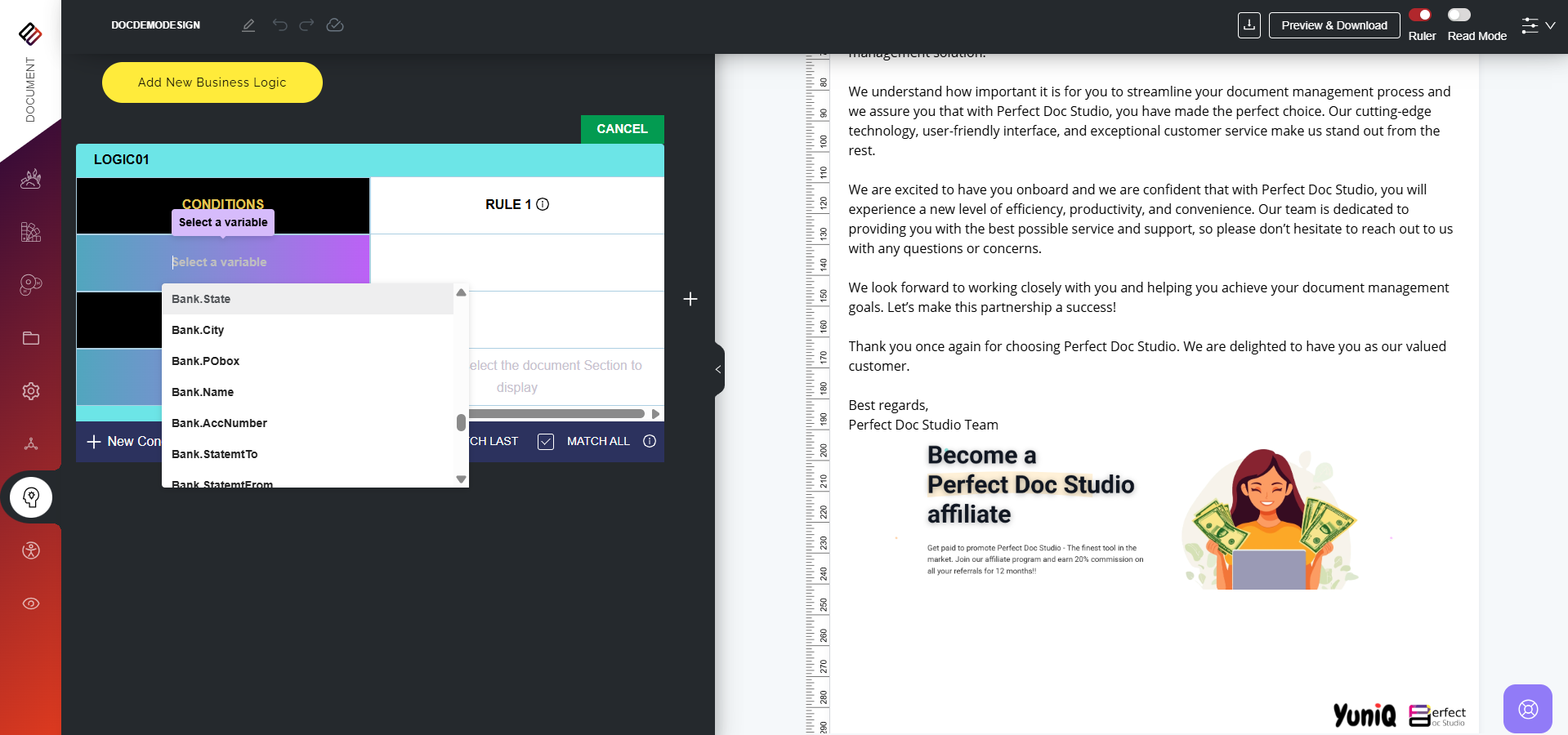Uncheck the MATCH ALL checkbox

546,442
